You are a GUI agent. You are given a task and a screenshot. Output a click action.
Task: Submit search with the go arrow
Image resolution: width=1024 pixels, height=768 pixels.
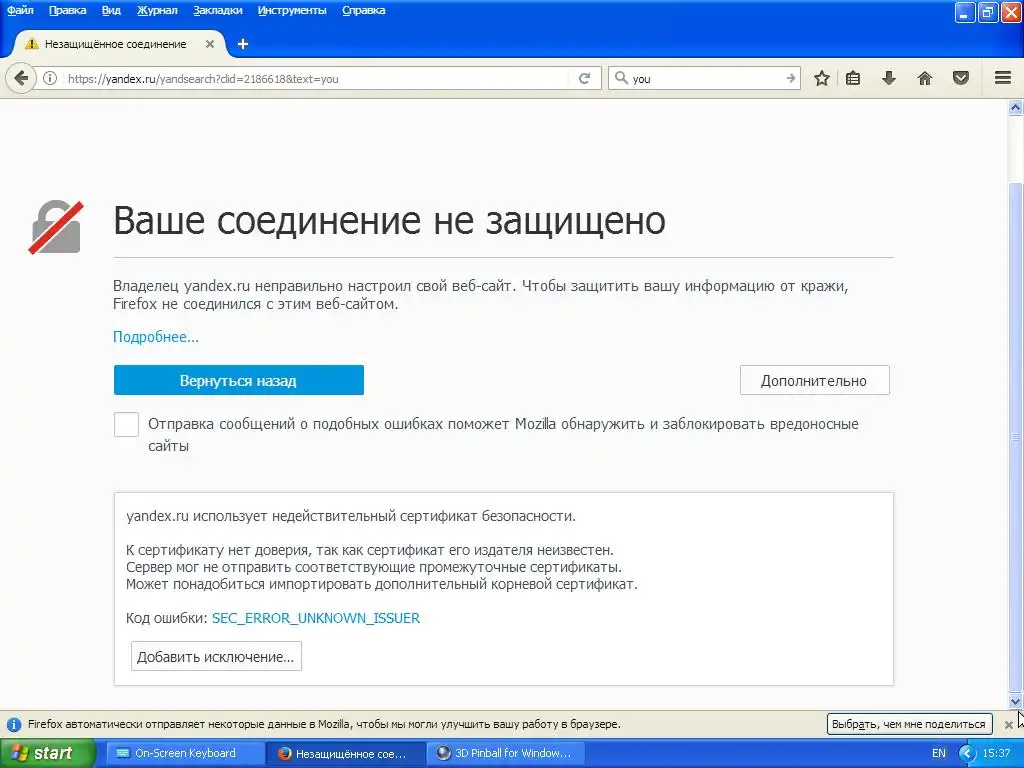click(790, 78)
